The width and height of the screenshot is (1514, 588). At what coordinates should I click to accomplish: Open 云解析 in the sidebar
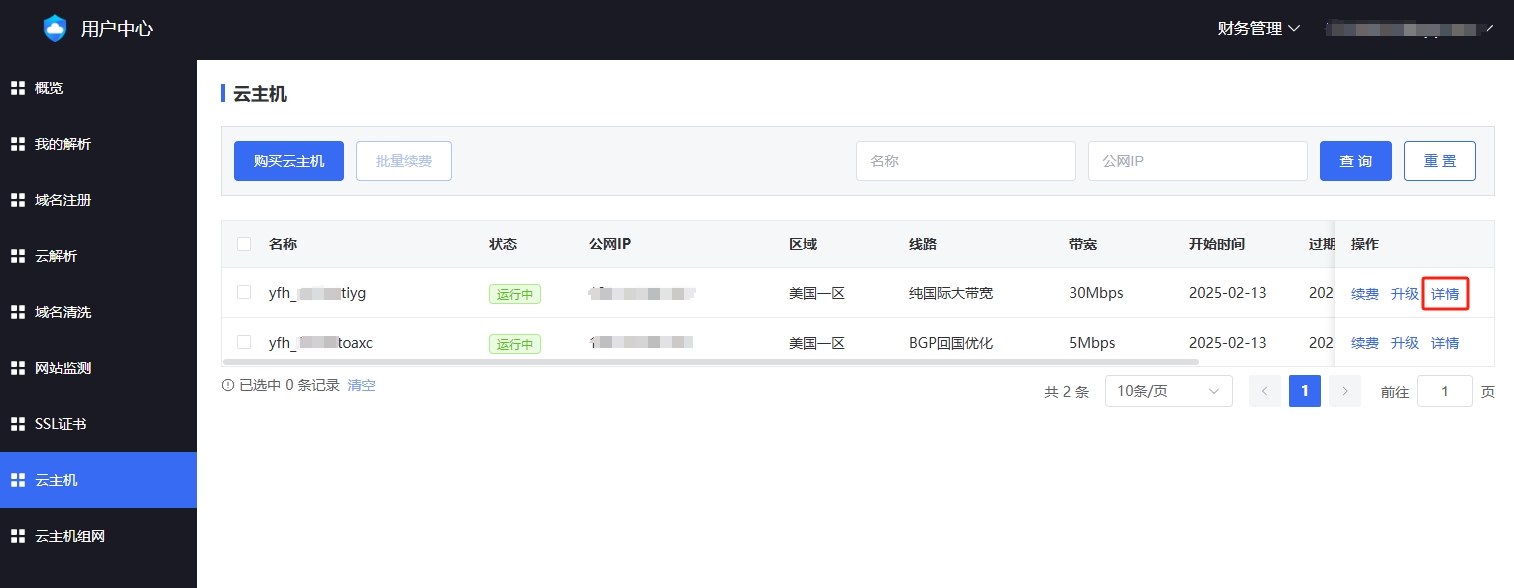[98, 256]
